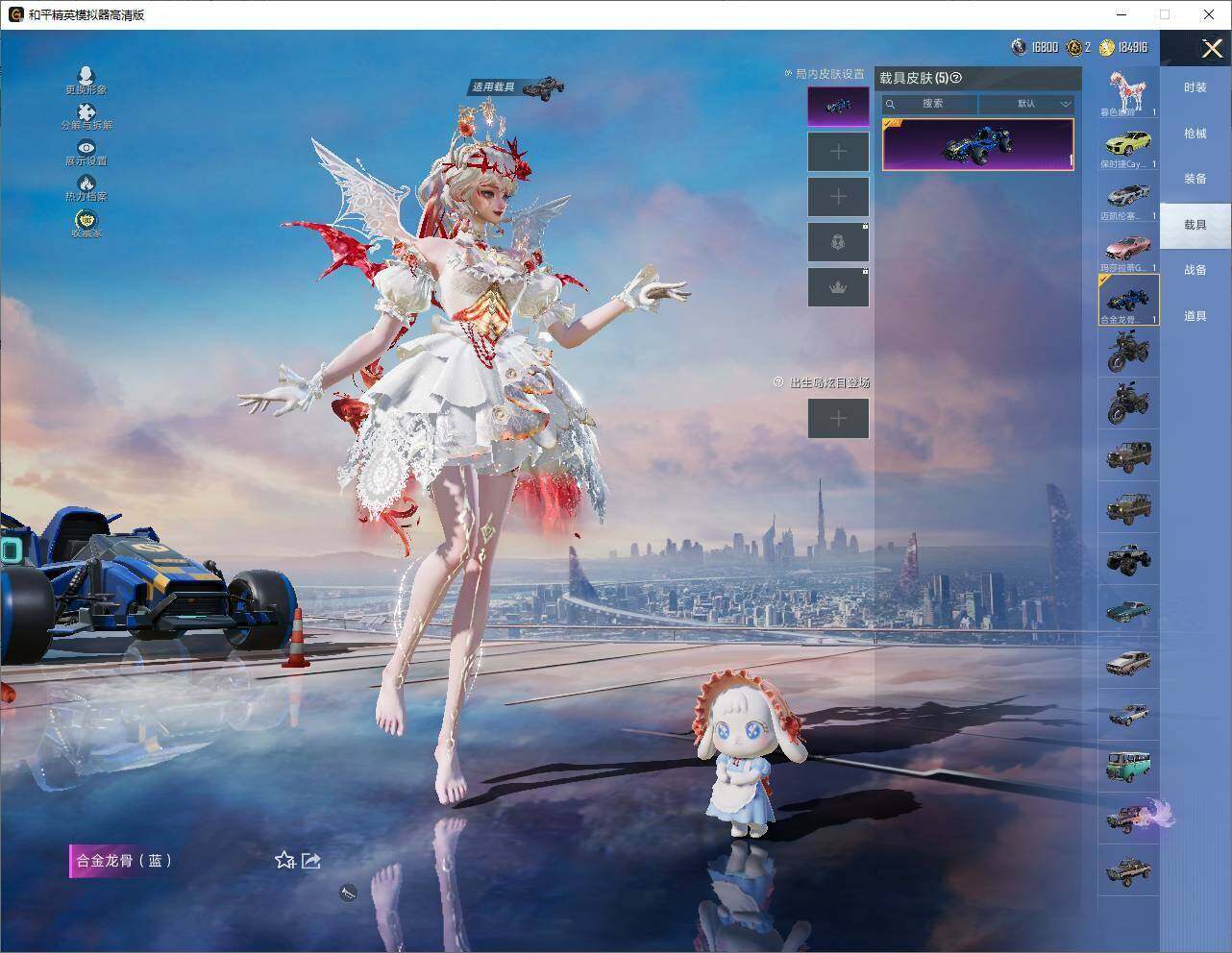This screenshot has width=1232, height=953.
Task: Switch to the 装备 tab
Action: pyautogui.click(x=1195, y=179)
